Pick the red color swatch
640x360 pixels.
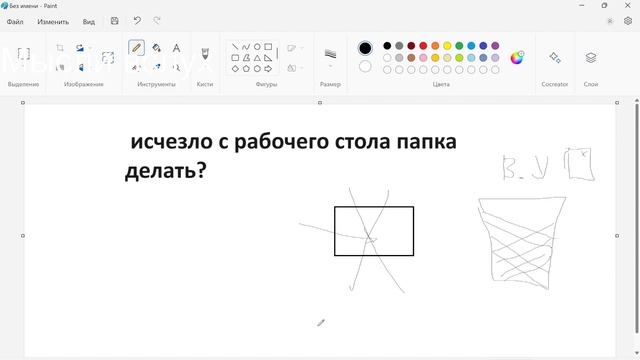[x=423, y=46]
